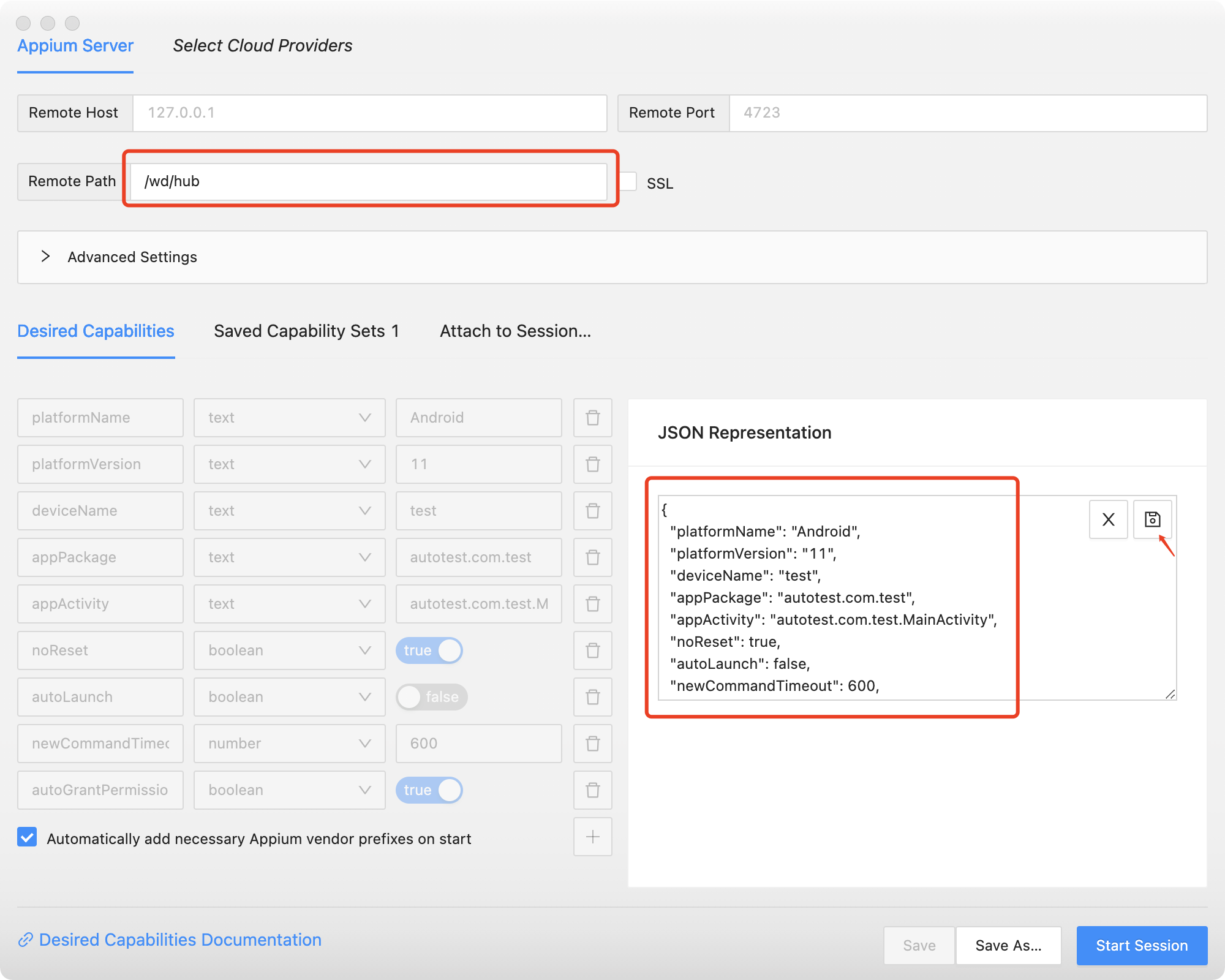Click trash icon beside autoGrantPermissions
This screenshot has width=1225, height=980.
pyautogui.click(x=592, y=790)
